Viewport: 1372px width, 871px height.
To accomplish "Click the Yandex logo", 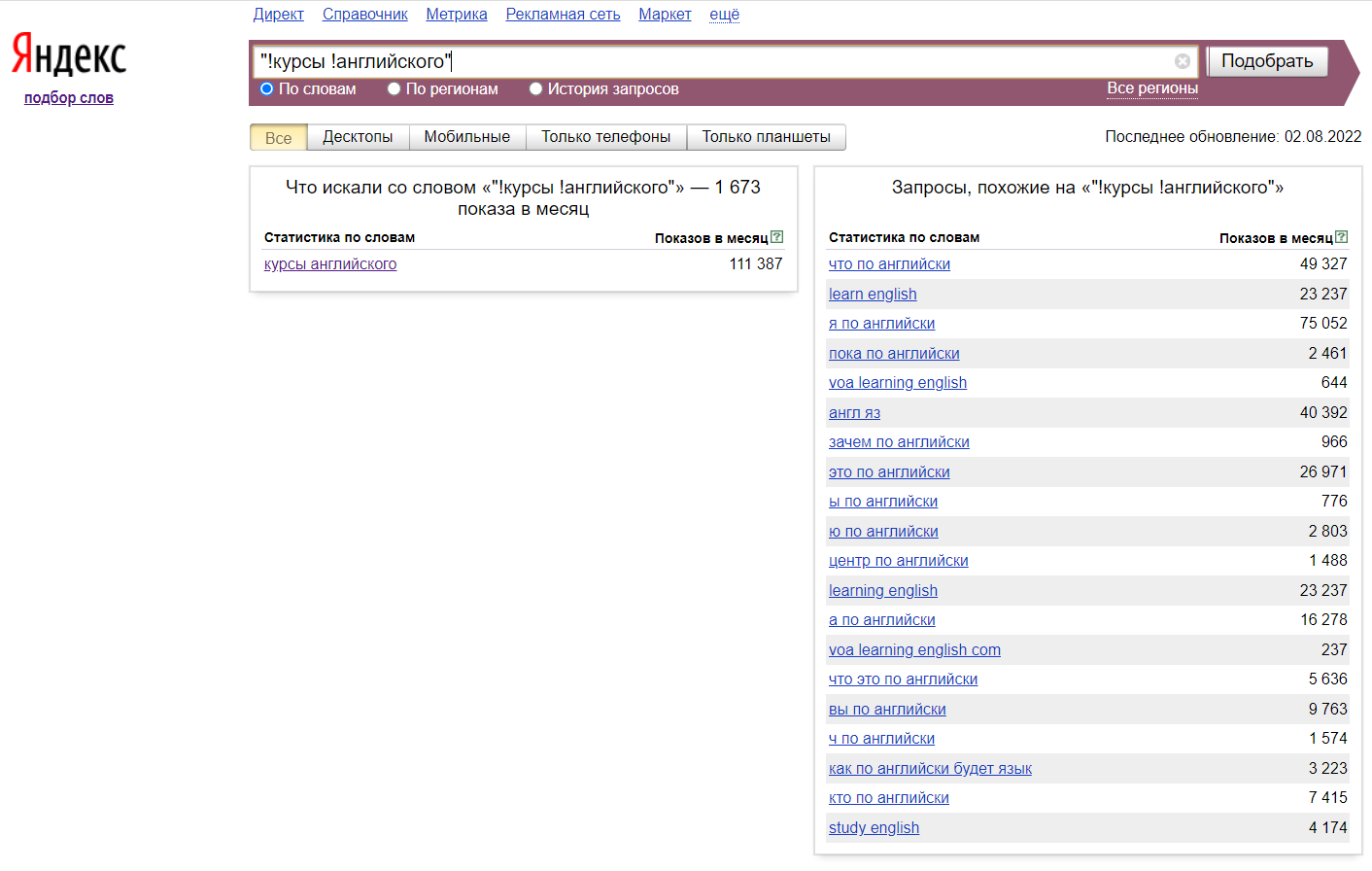I will tap(69, 54).
